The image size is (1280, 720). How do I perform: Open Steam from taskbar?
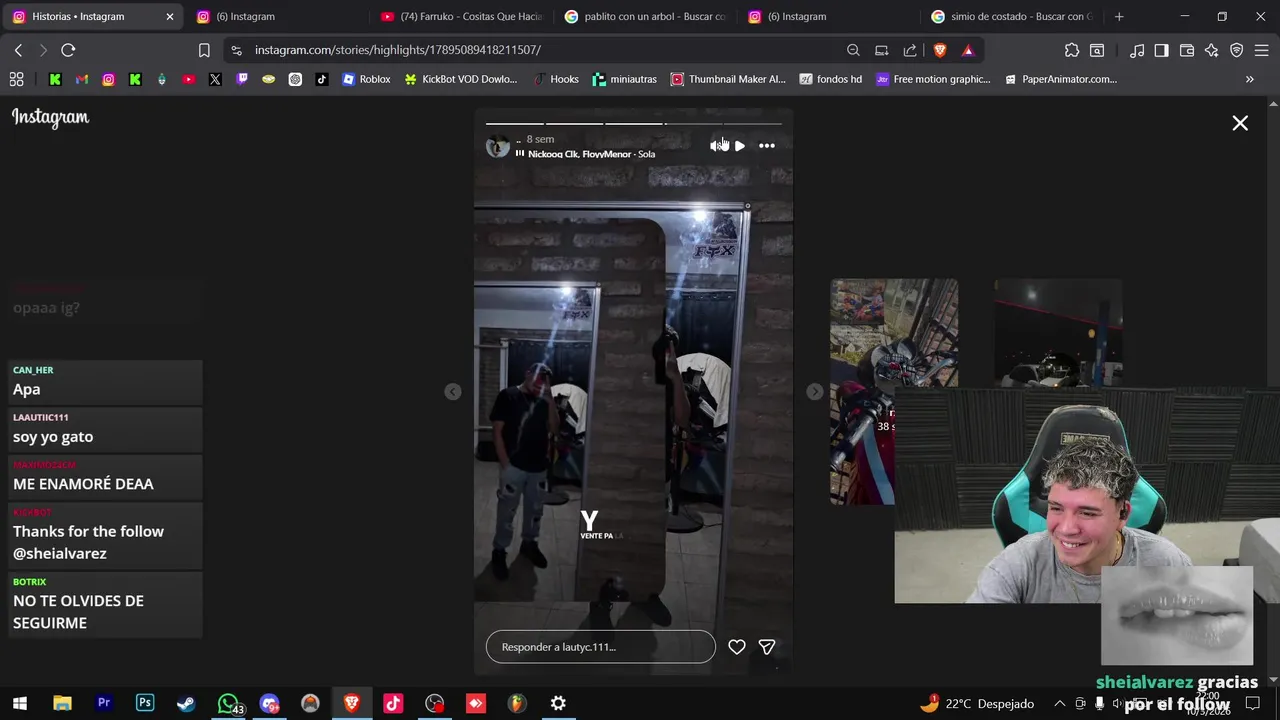click(x=186, y=704)
